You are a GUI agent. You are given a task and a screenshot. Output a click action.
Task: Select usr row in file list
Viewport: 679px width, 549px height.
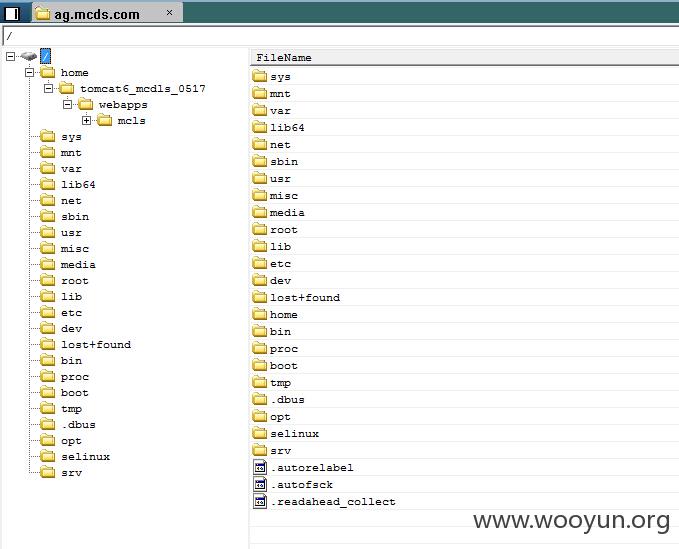(x=464, y=178)
